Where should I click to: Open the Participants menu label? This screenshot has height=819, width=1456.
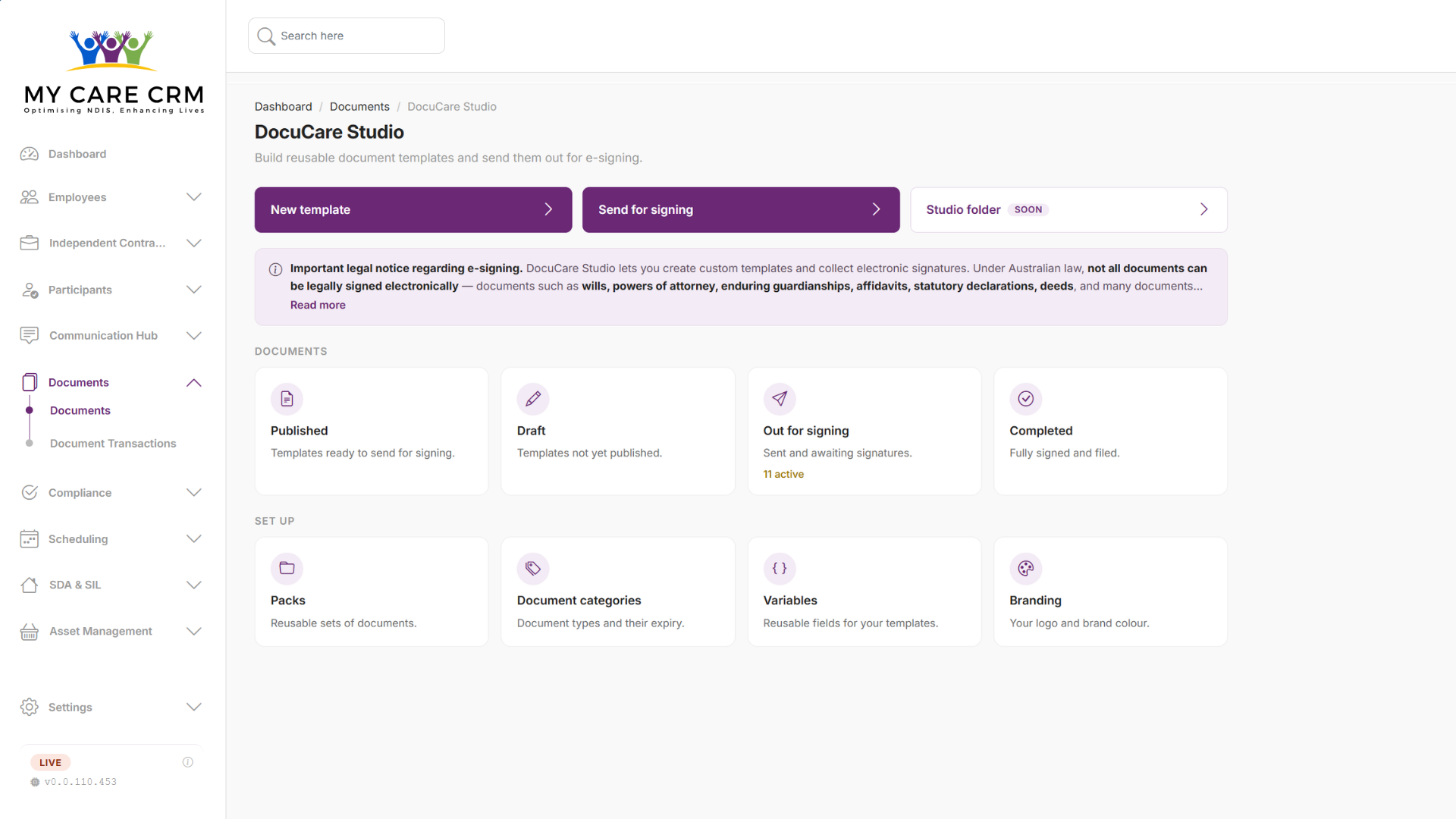point(80,290)
